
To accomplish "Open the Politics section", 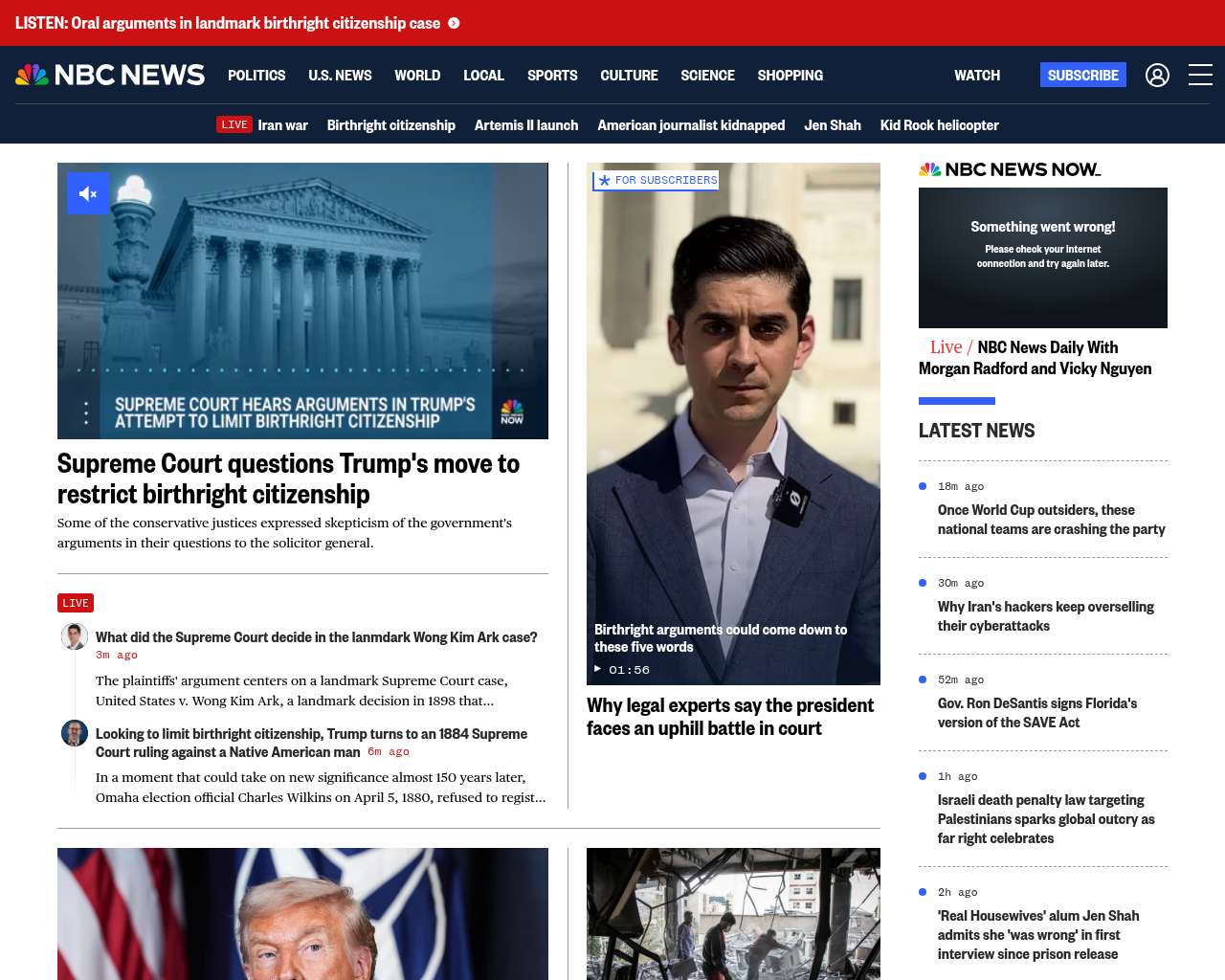I will click(256, 75).
